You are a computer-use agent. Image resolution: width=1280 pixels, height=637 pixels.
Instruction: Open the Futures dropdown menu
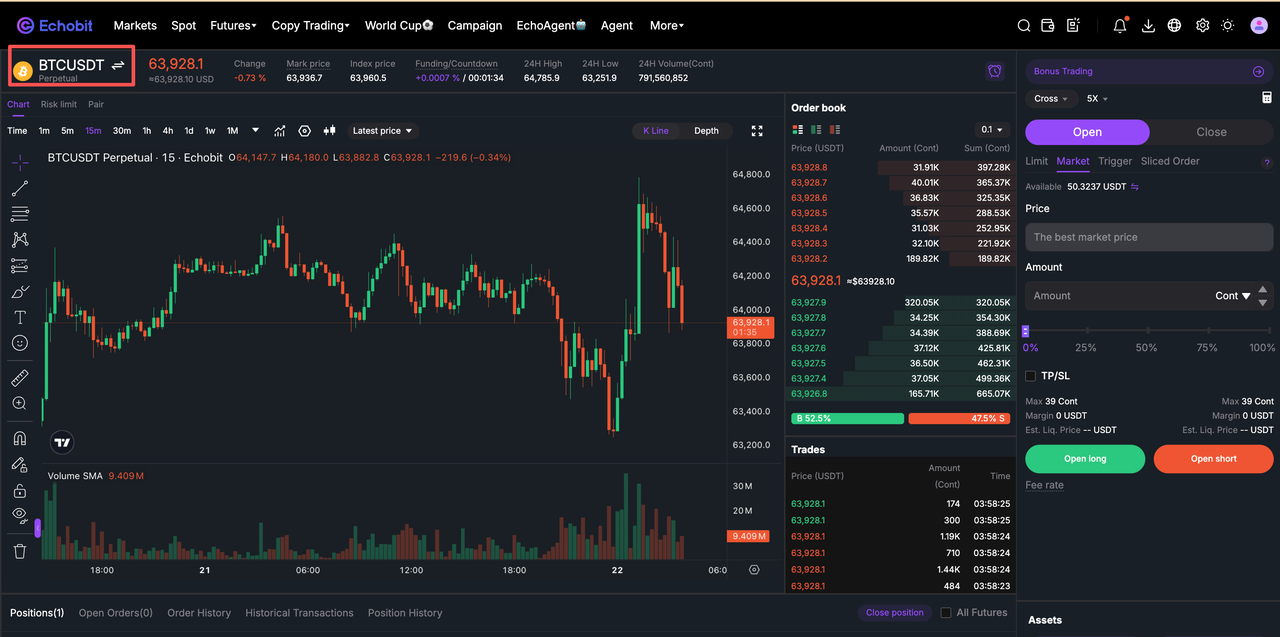tap(233, 25)
